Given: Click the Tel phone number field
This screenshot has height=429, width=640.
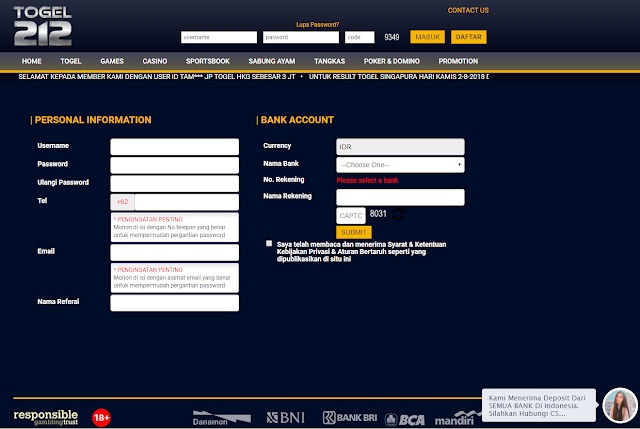Looking at the screenshot, I should [x=187, y=202].
